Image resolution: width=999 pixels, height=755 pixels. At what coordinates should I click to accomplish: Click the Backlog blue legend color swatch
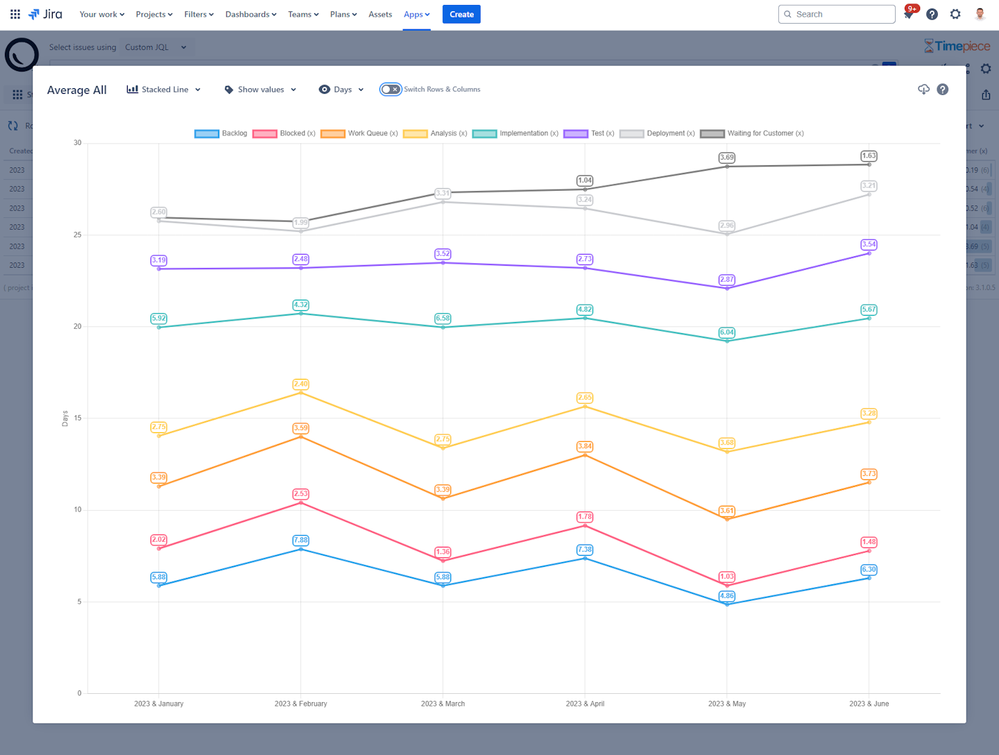click(206, 133)
